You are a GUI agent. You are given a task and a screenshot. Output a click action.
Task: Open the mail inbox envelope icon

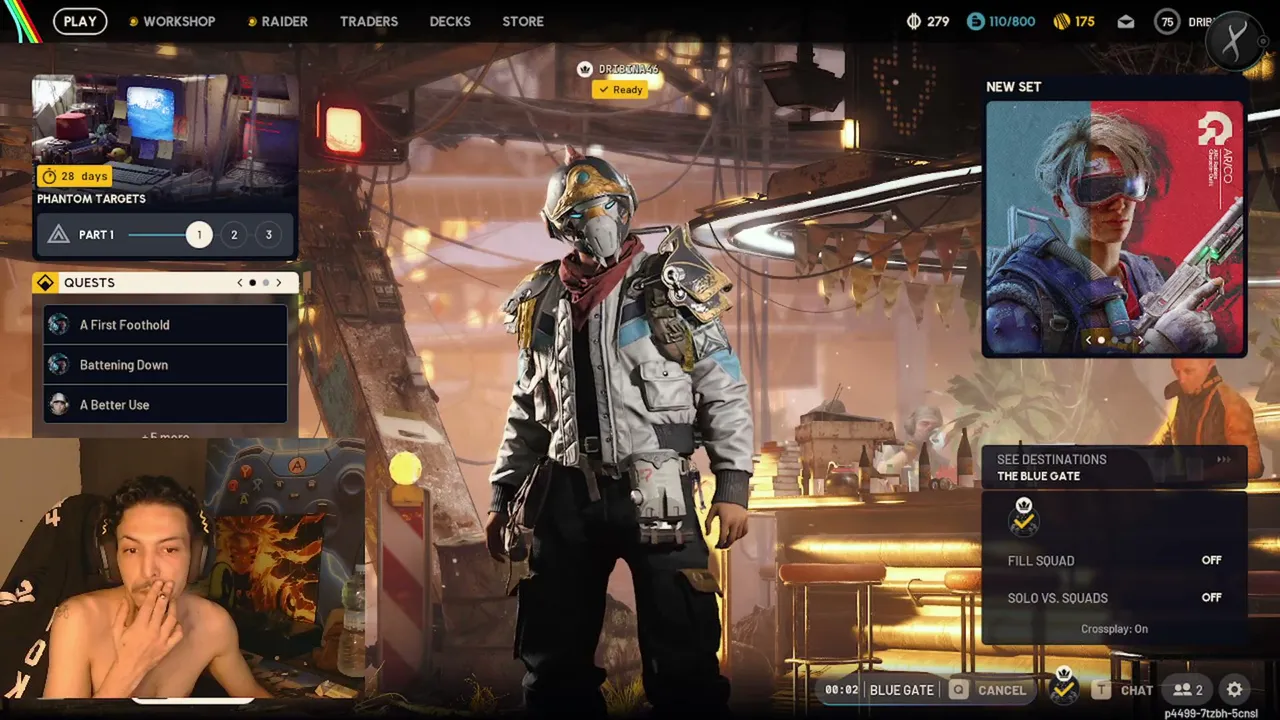pos(1126,21)
